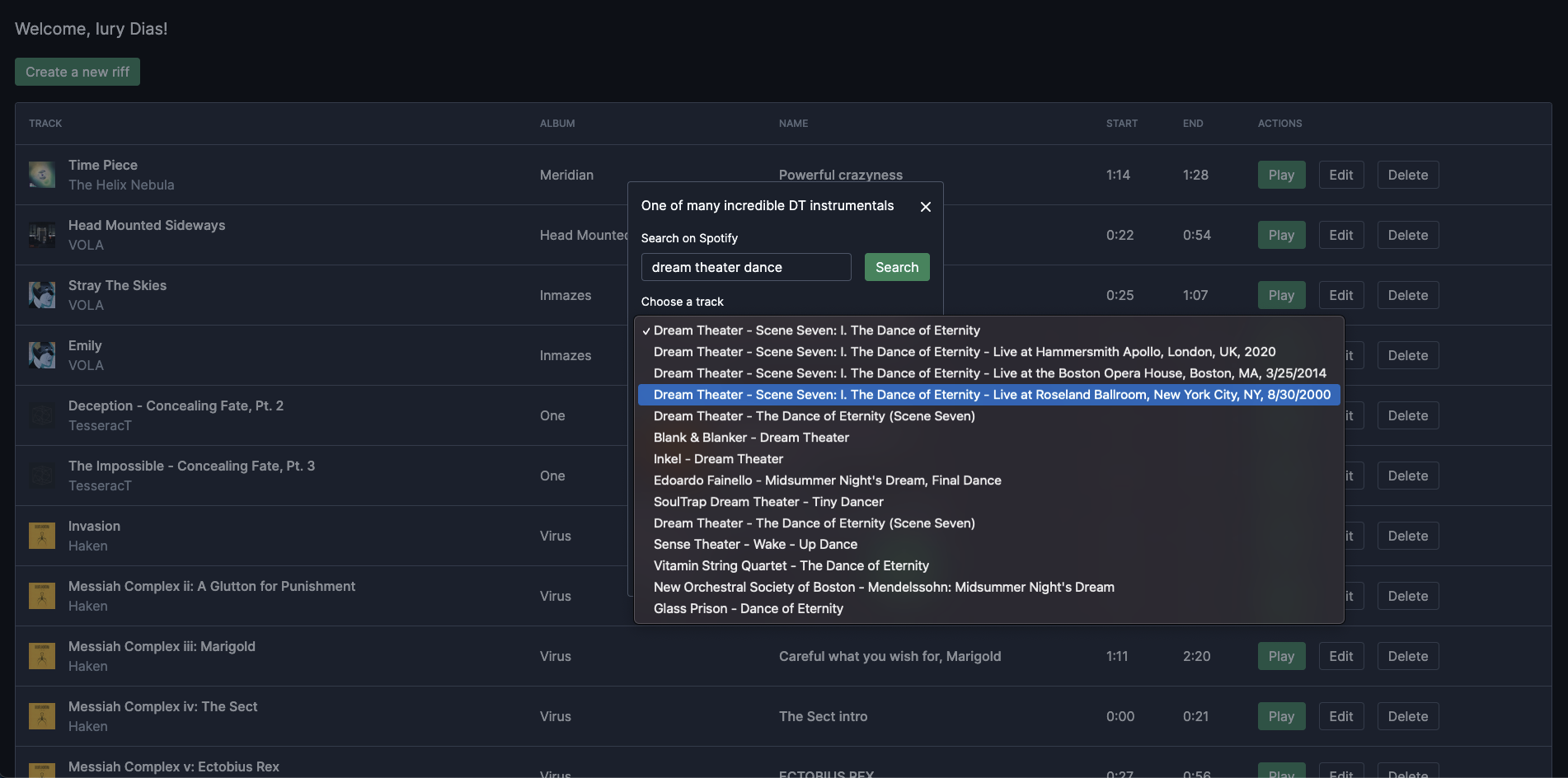Play the Head Mounted Sideways riff
The height and width of the screenshot is (778, 1568).
(x=1281, y=235)
